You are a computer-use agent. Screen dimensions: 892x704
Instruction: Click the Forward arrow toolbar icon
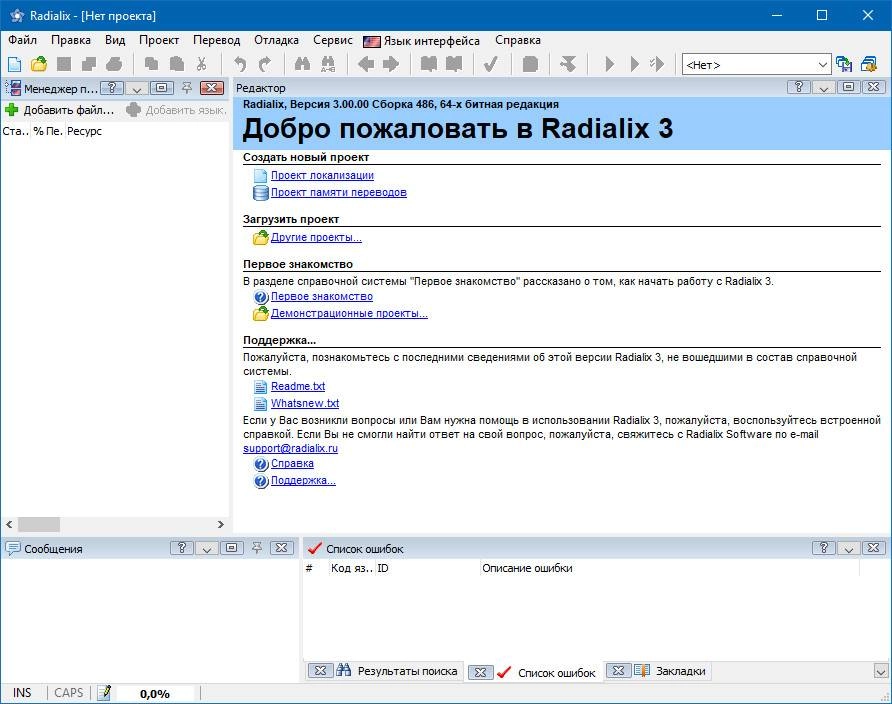click(391, 64)
